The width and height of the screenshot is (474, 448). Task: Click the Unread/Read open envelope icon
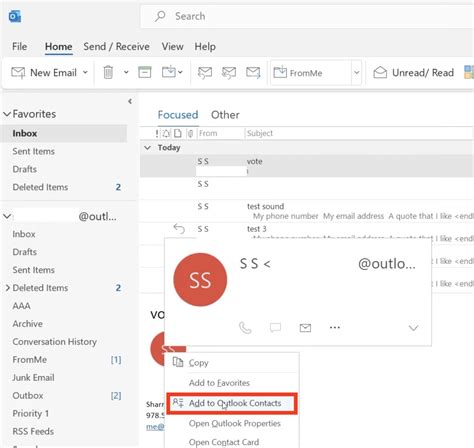pyautogui.click(x=380, y=72)
